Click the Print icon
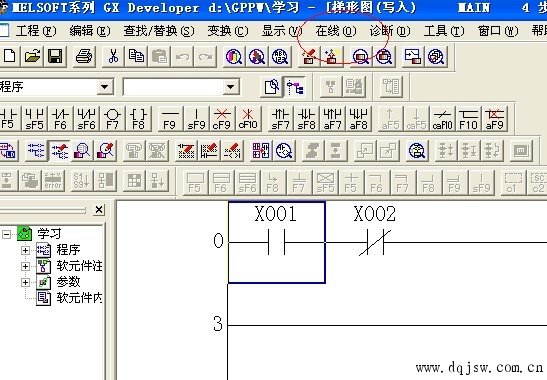This screenshot has width=547, height=380. 84,57
